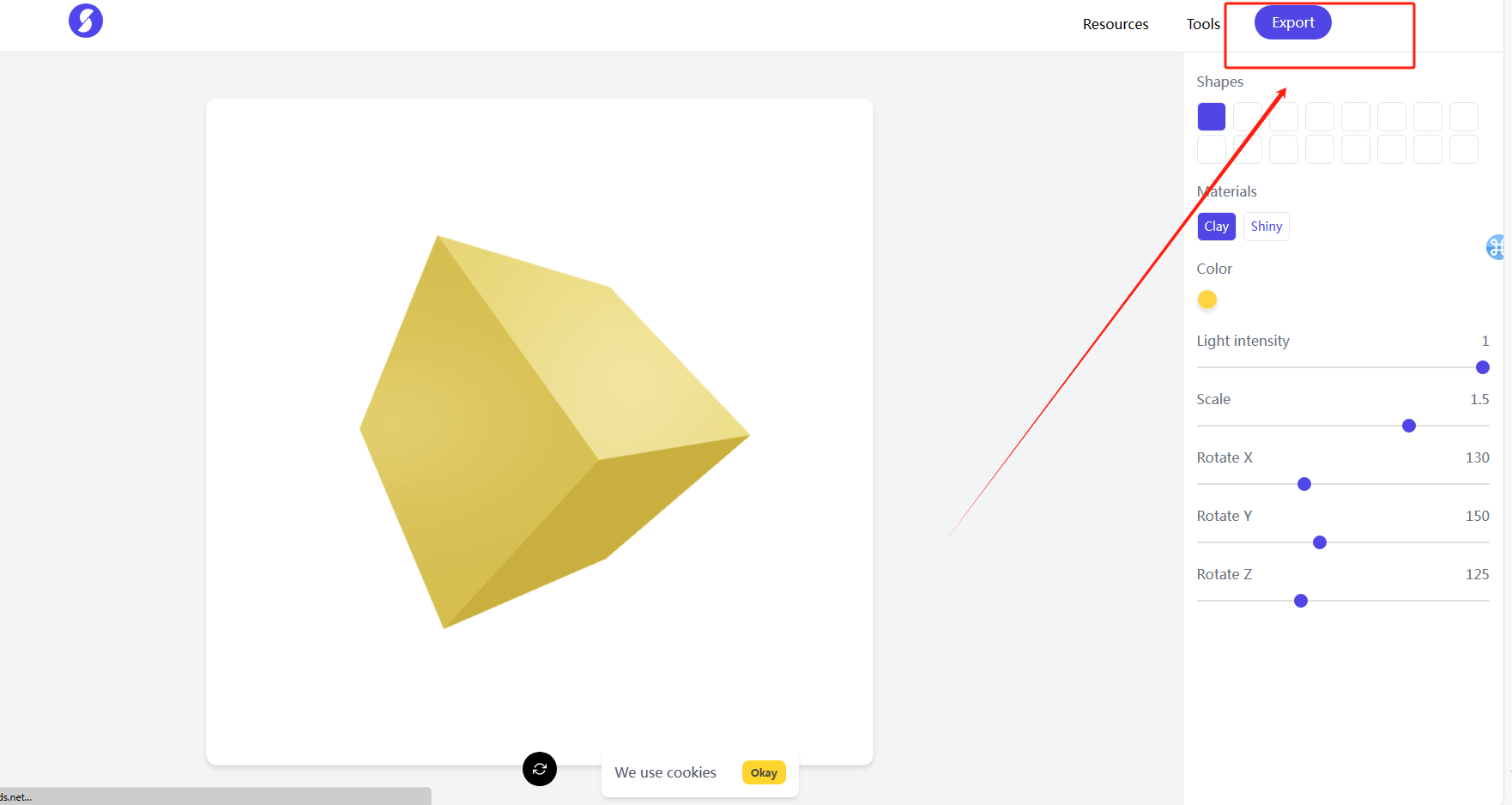Click the Scale slider handle
The image size is (1512, 805).
(1409, 426)
